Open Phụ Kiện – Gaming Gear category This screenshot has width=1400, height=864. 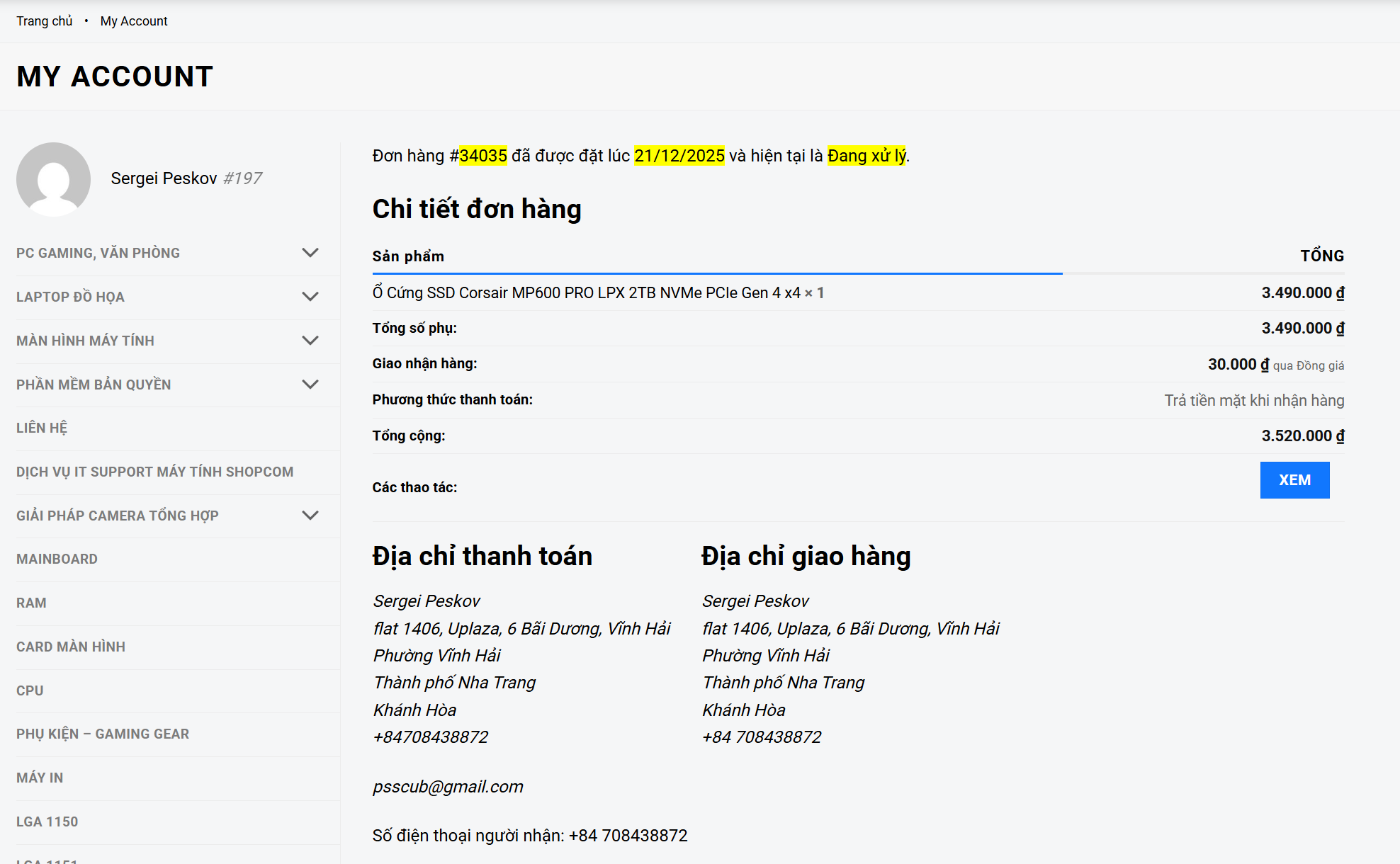point(103,734)
